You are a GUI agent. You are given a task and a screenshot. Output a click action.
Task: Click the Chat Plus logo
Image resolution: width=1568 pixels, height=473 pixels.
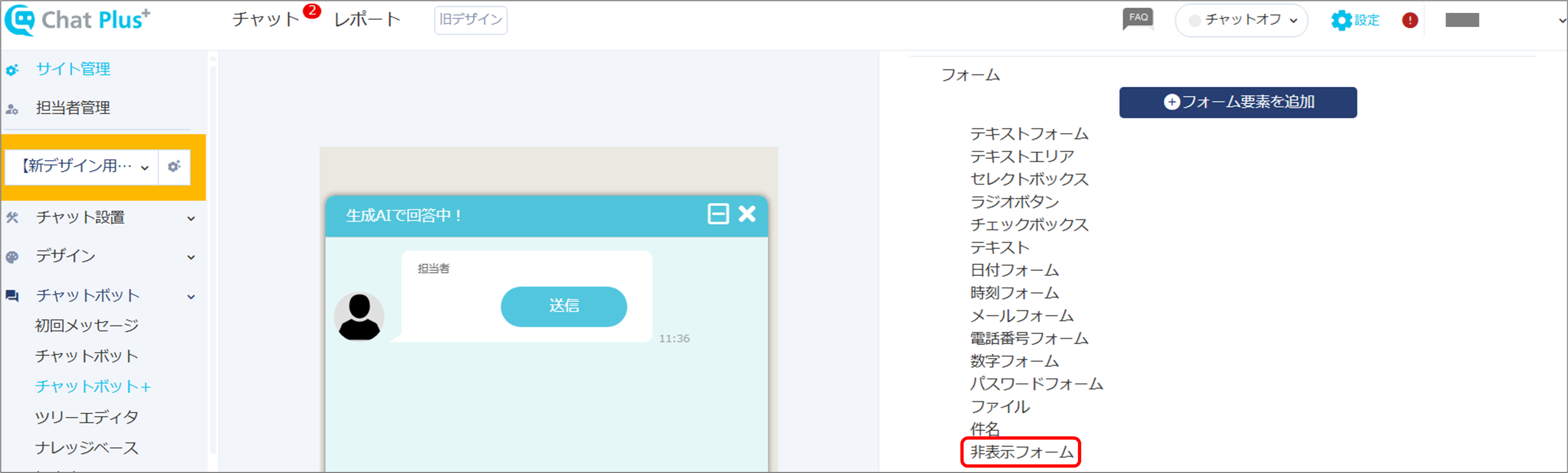click(77, 20)
